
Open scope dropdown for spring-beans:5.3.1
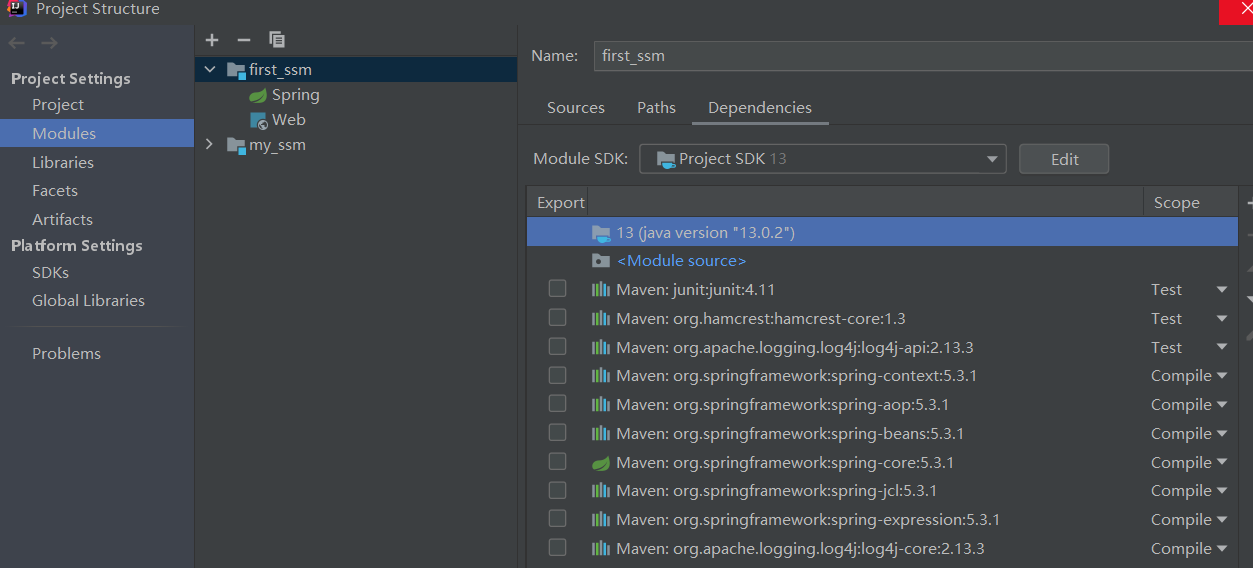pyautogui.click(x=1221, y=434)
